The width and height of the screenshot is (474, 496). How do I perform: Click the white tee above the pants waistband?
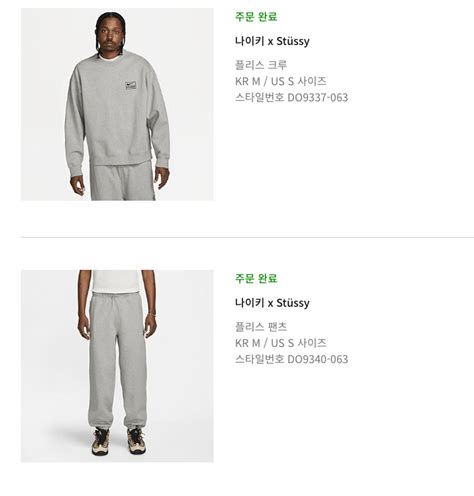pos(115,281)
